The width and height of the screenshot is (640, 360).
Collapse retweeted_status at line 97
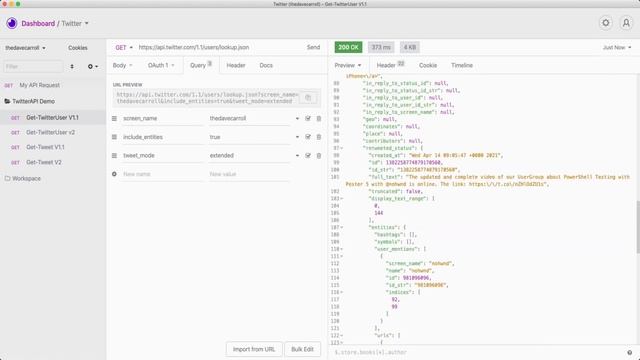point(342,148)
